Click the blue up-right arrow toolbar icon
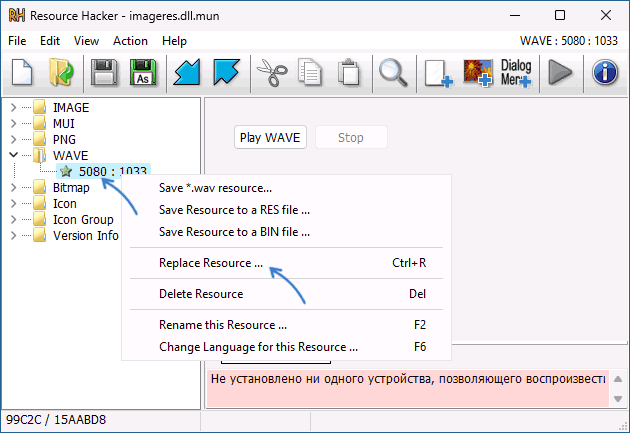 point(227,73)
